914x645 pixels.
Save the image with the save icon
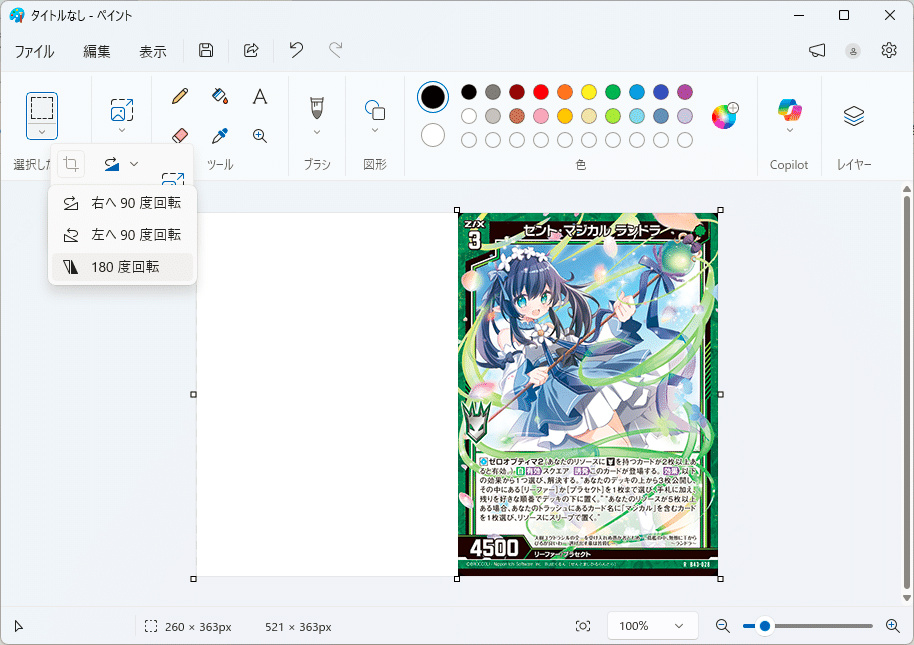[x=205, y=50]
